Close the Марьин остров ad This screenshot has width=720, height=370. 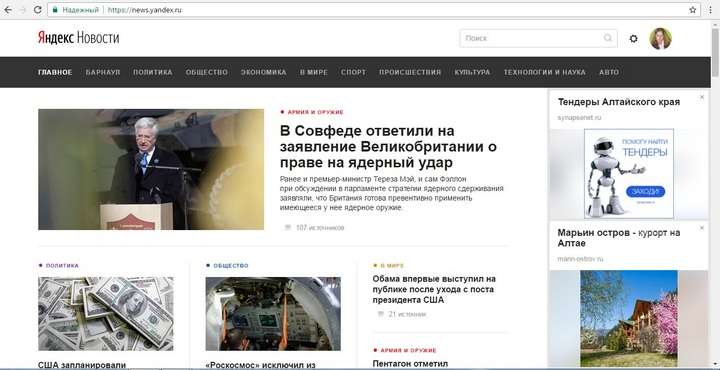click(x=702, y=228)
